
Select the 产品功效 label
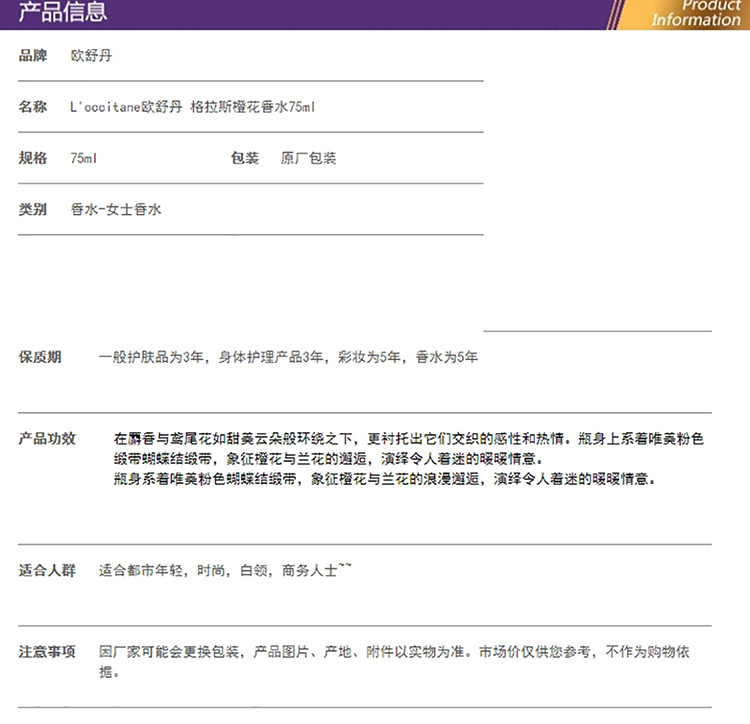click(x=47, y=439)
